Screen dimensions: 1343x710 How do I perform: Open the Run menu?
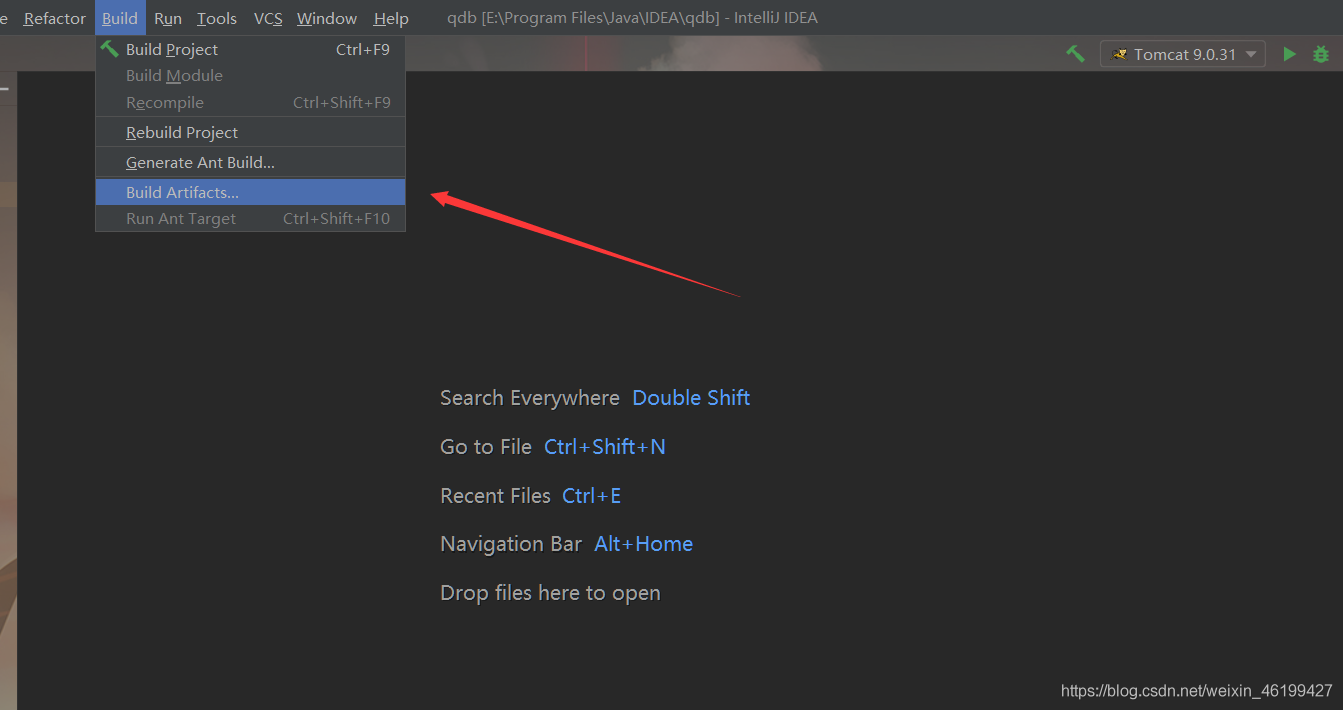coord(168,18)
